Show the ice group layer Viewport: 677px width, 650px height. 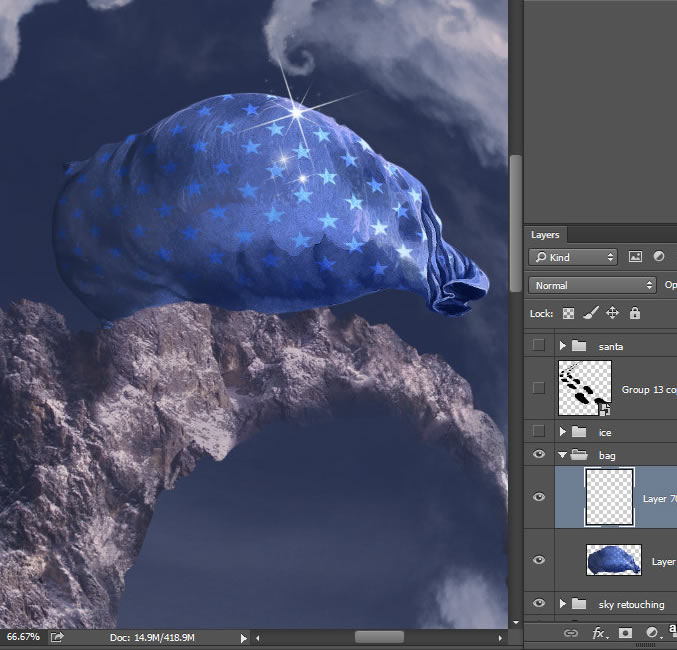pos(540,432)
